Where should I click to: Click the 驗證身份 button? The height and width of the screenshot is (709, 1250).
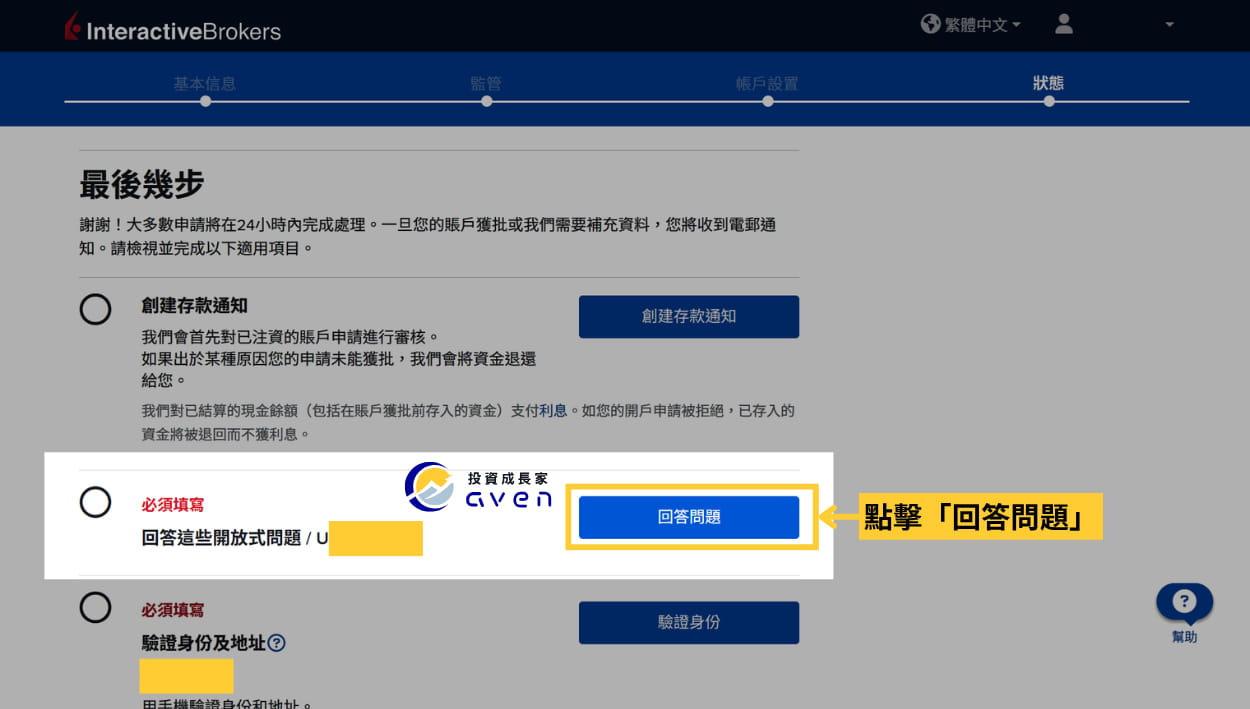point(689,622)
